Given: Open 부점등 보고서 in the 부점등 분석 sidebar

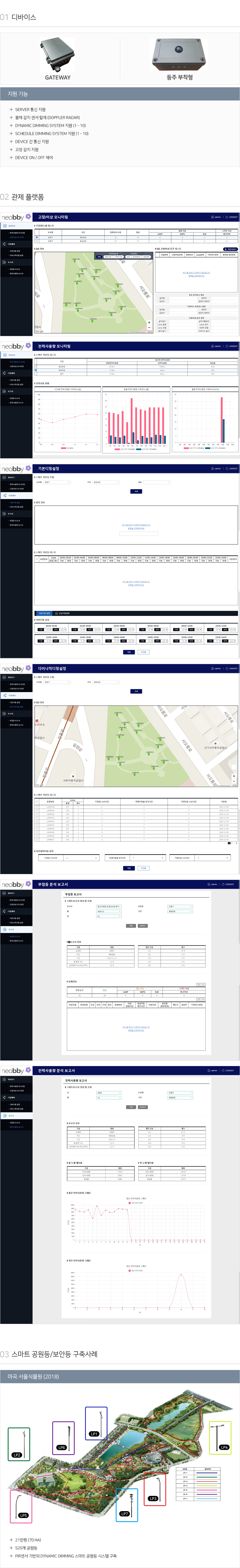Looking at the screenshot, I should [15, 937].
